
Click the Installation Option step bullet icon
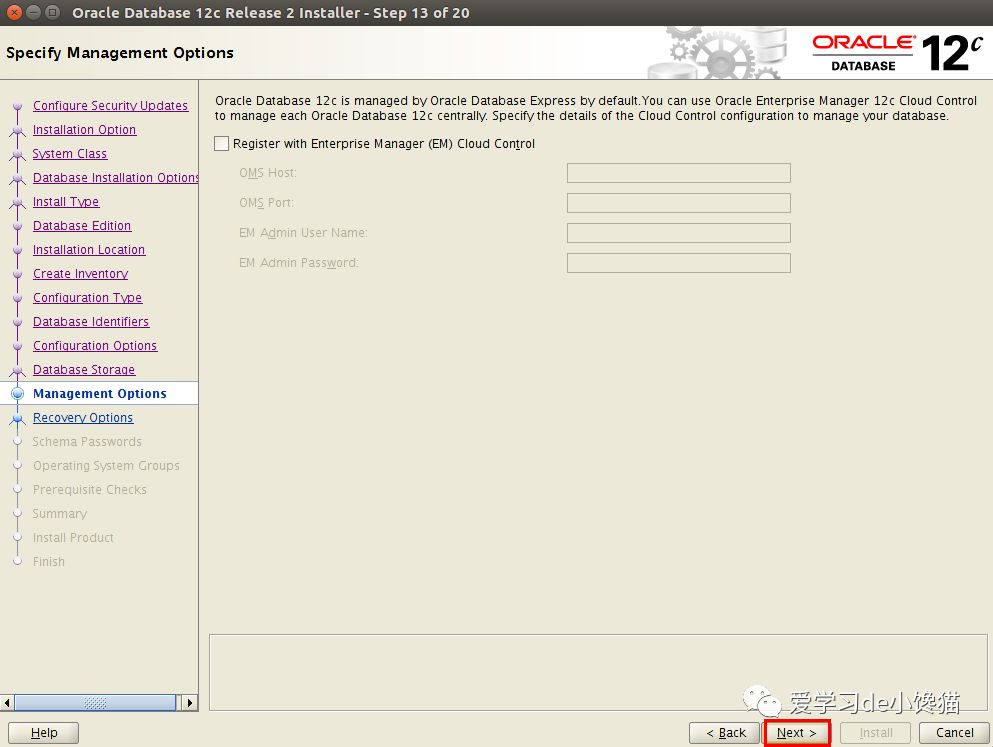(18, 130)
